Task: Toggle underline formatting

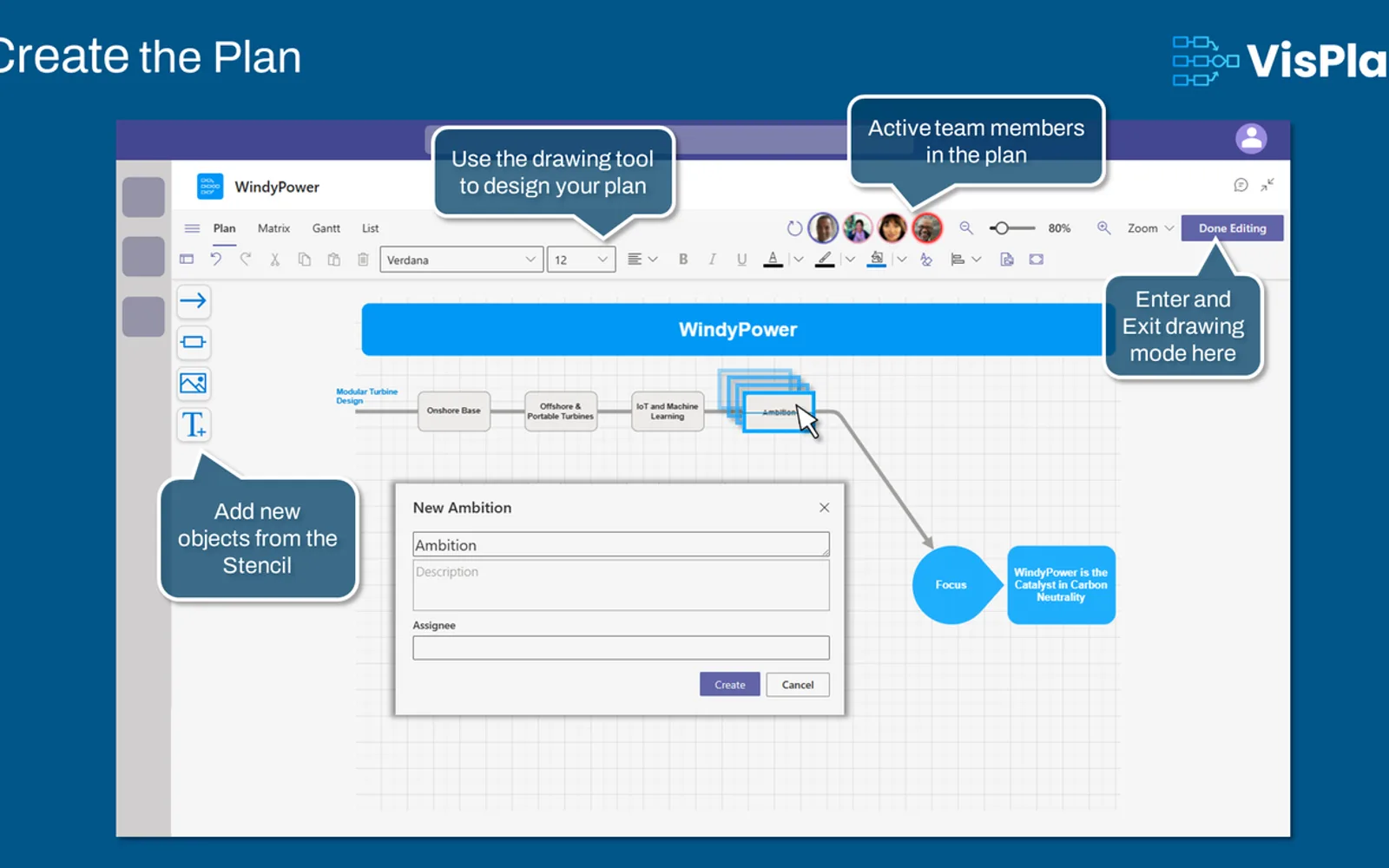Action: coord(741,259)
